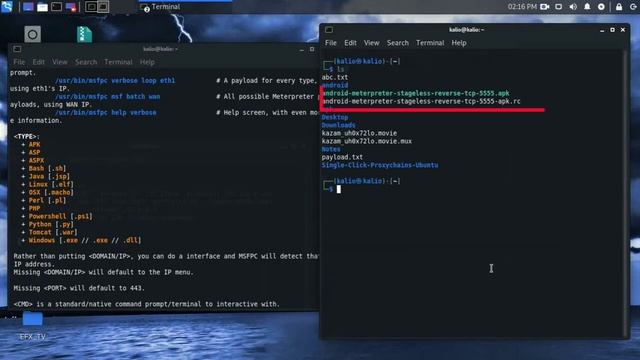
Task: Click the 'Desktop' directory in the ls output
Action: tap(335, 117)
